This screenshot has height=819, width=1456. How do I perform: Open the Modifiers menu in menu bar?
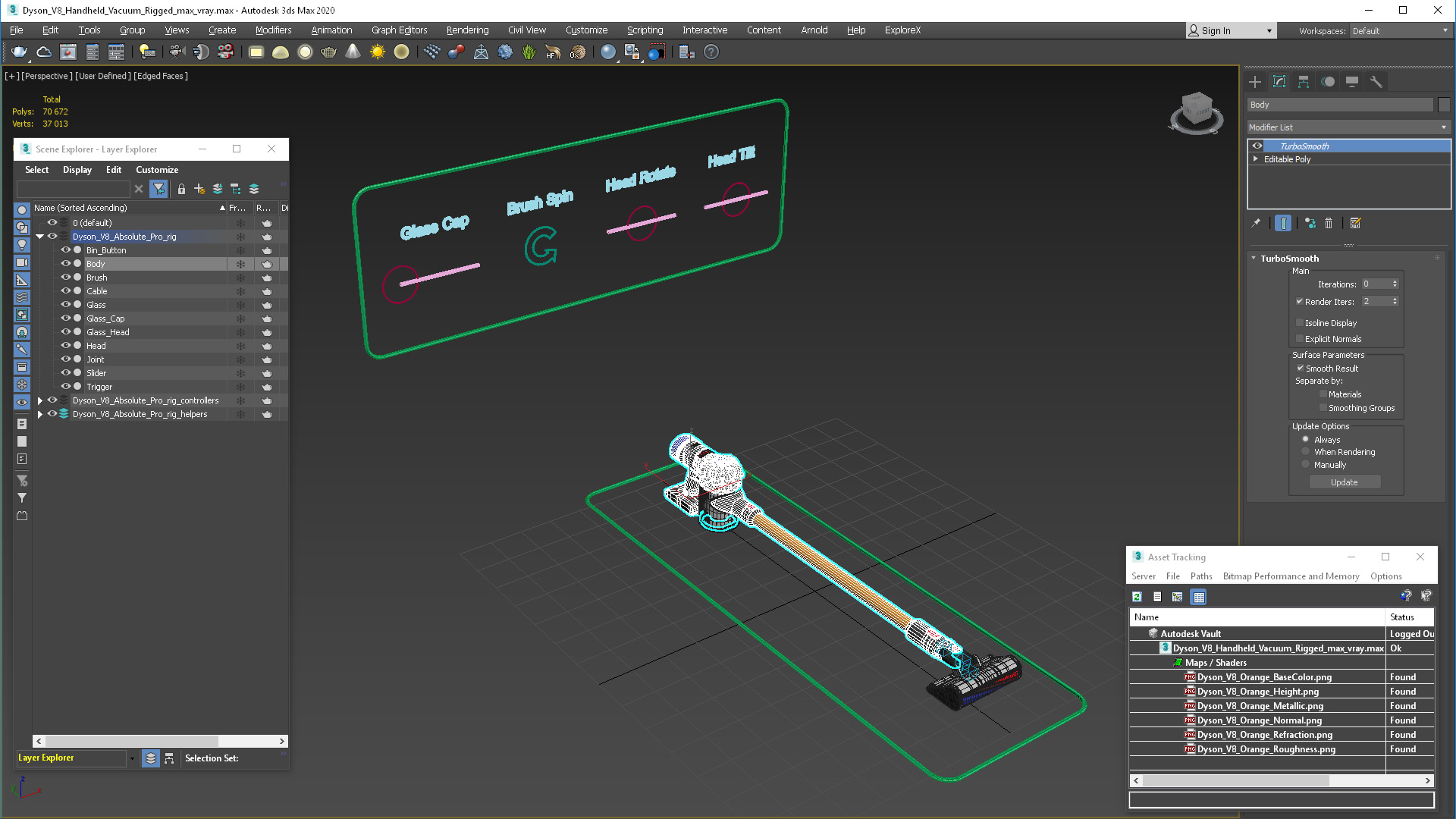pos(272,30)
